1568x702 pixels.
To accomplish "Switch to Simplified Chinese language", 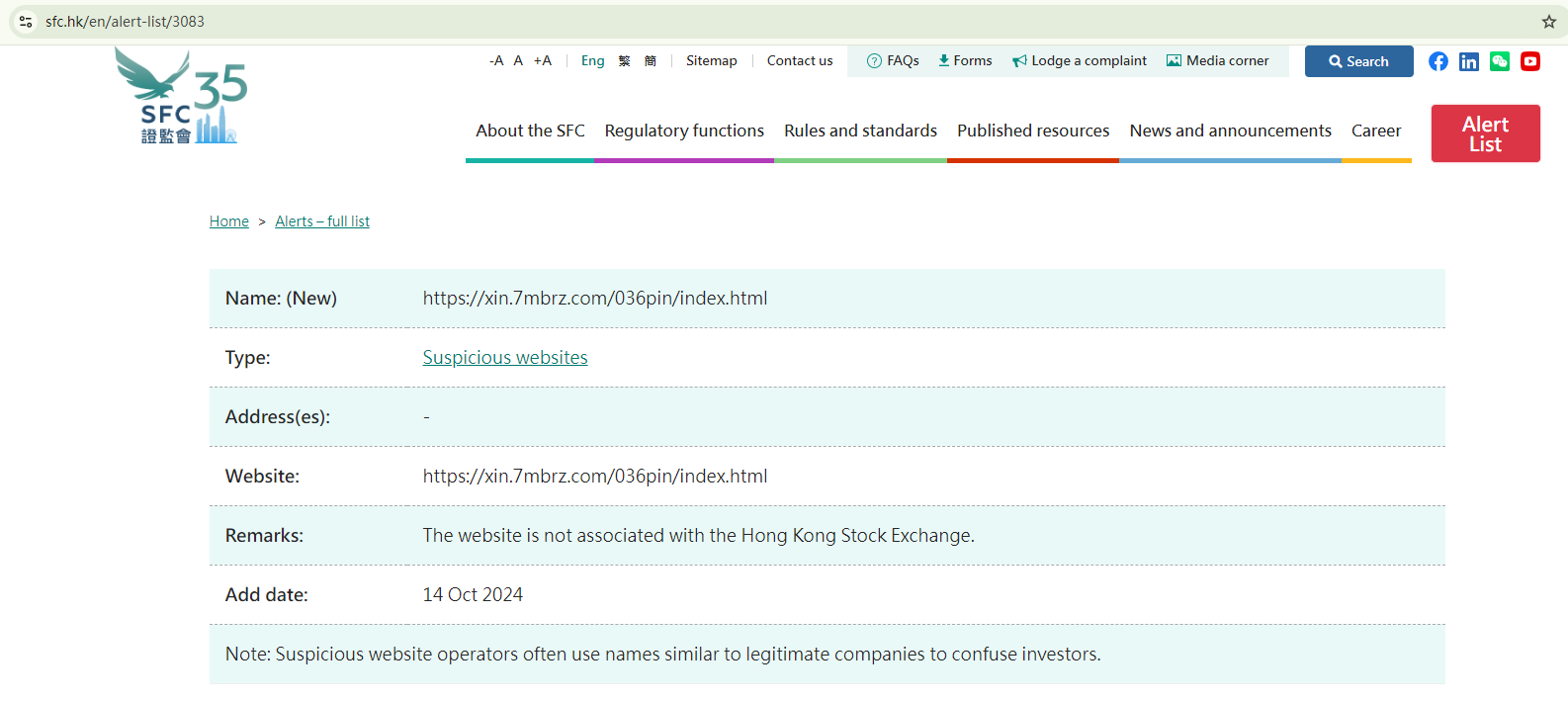I will pyautogui.click(x=650, y=61).
